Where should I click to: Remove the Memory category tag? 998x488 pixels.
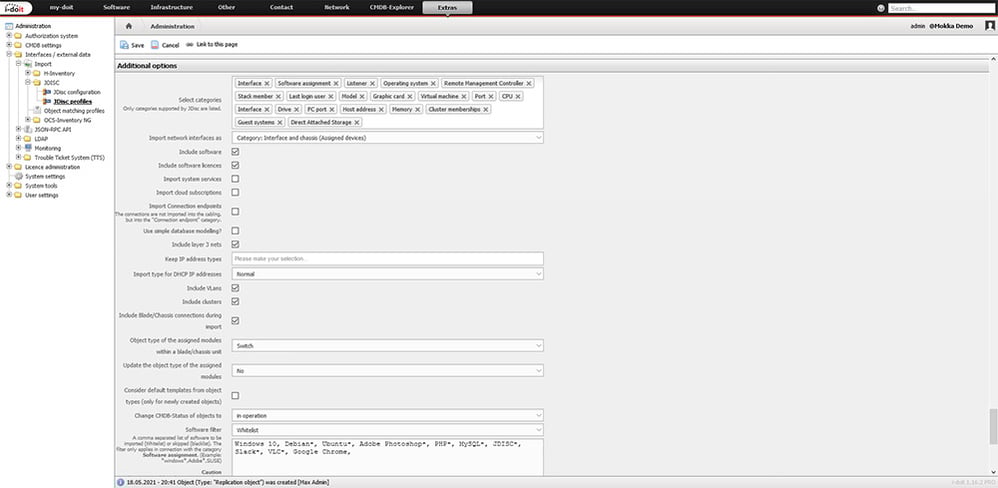418,109
